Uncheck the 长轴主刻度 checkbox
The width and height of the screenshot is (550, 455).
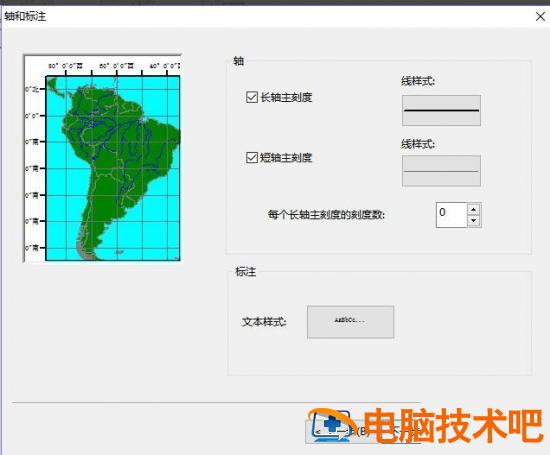252,97
